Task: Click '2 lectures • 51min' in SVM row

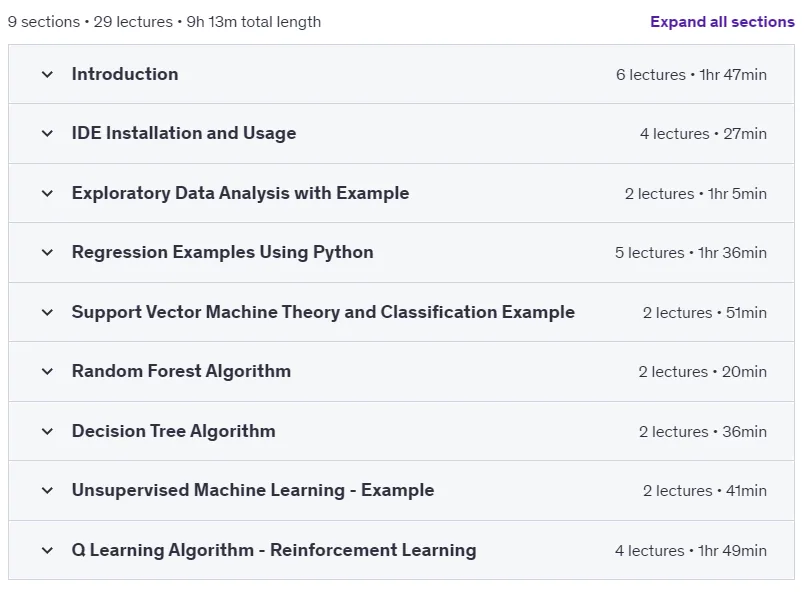Action: [x=704, y=313]
